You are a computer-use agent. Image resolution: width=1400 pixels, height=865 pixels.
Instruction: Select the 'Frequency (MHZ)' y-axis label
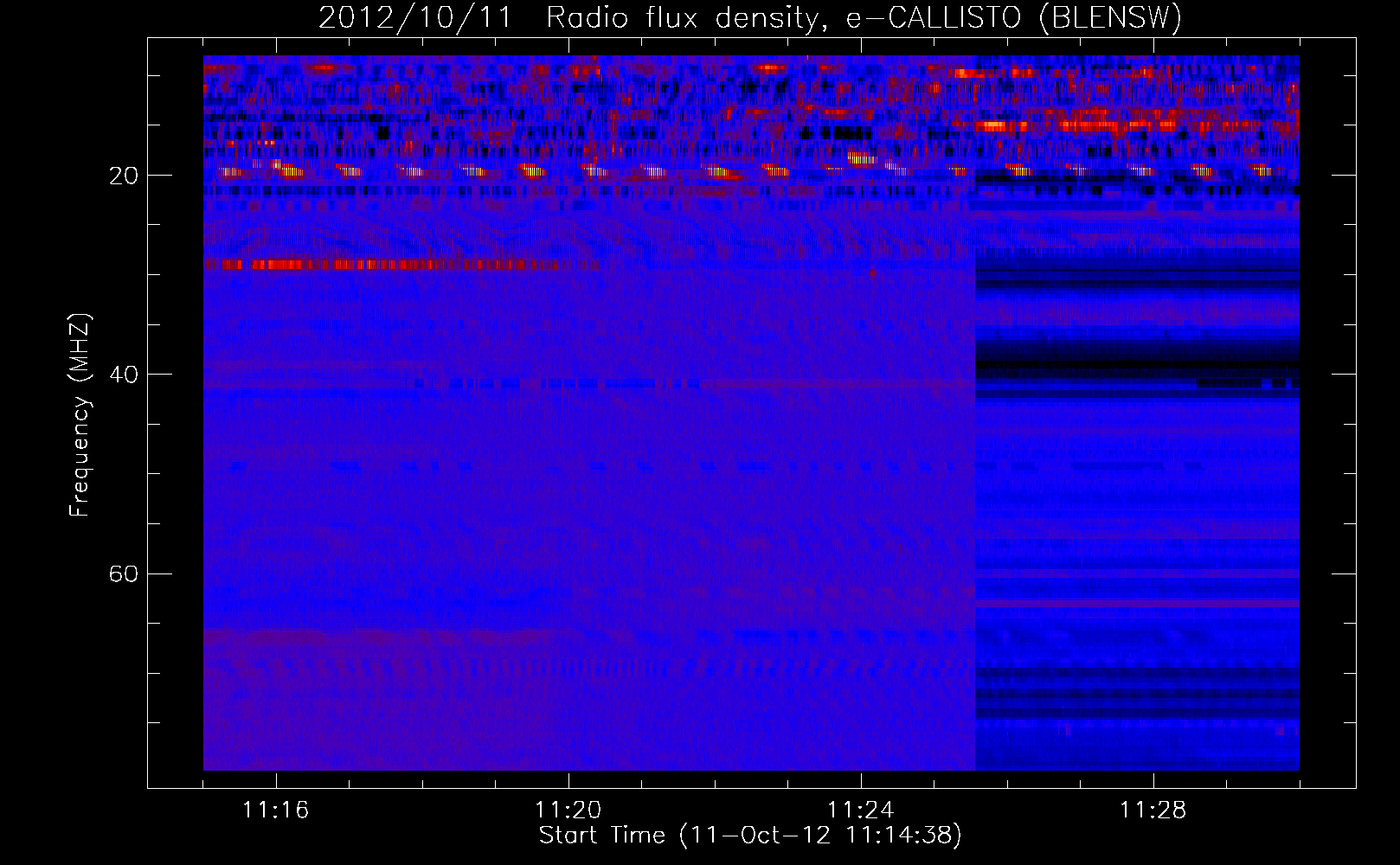pyautogui.click(x=80, y=415)
